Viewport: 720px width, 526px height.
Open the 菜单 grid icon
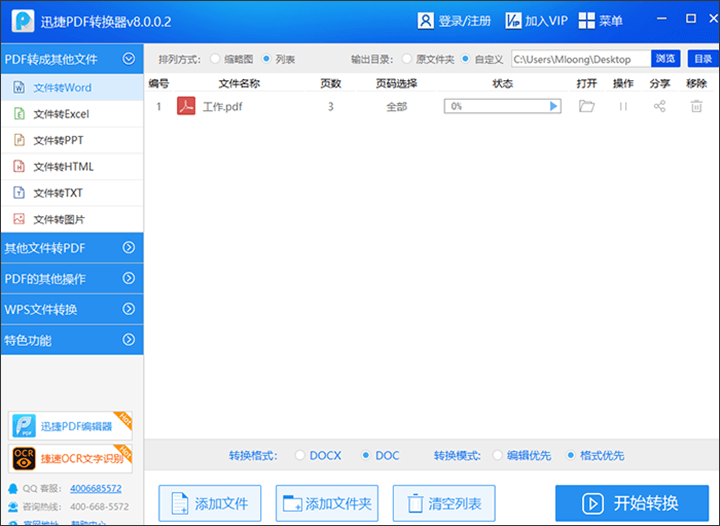pos(586,21)
